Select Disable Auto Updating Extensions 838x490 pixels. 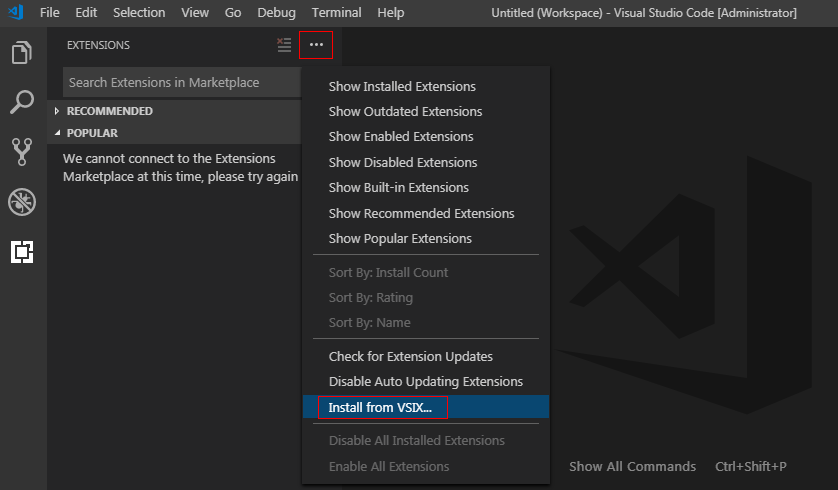pyautogui.click(x=425, y=381)
